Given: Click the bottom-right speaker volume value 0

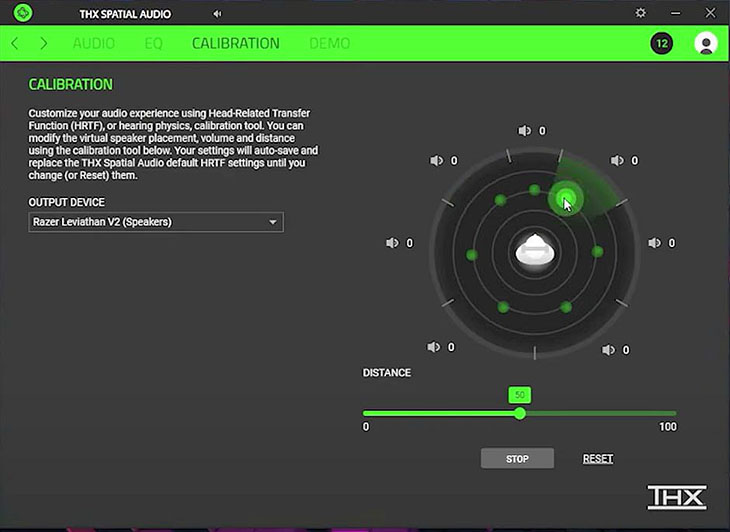Looking at the screenshot, I should (626, 350).
